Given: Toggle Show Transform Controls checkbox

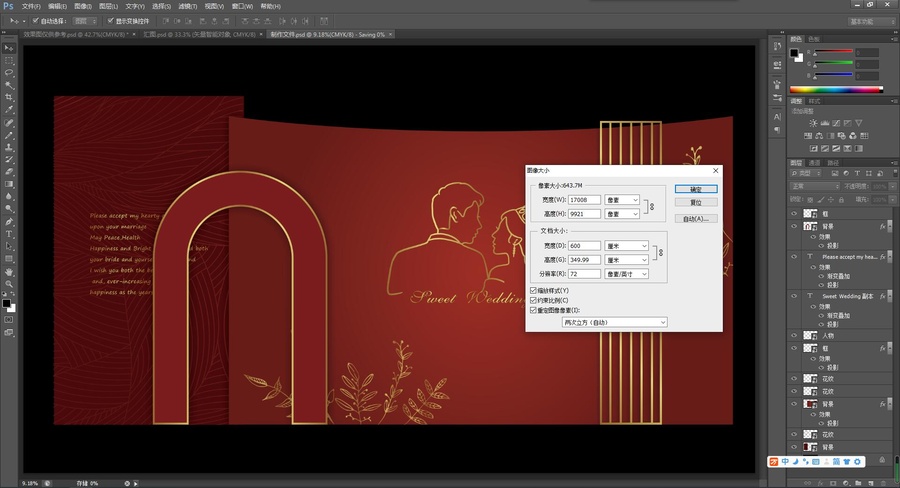Looking at the screenshot, I should (x=110, y=21).
